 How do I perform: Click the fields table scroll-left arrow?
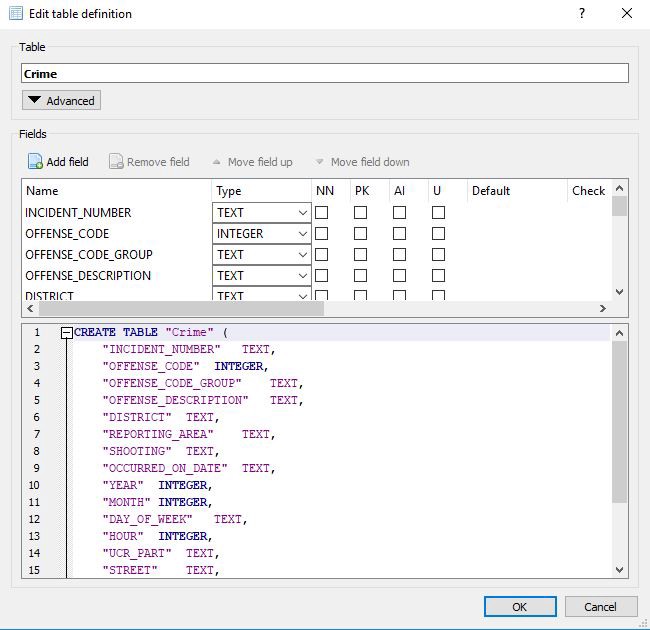(x=30, y=308)
